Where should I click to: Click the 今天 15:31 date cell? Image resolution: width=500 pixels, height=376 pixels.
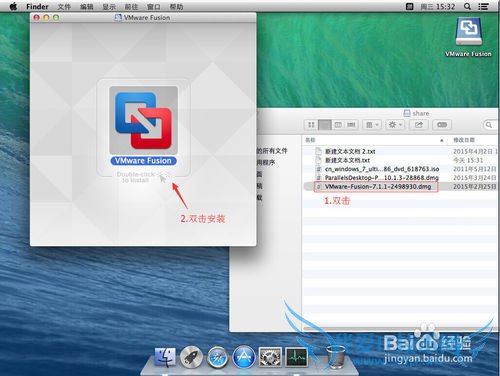tap(468, 160)
